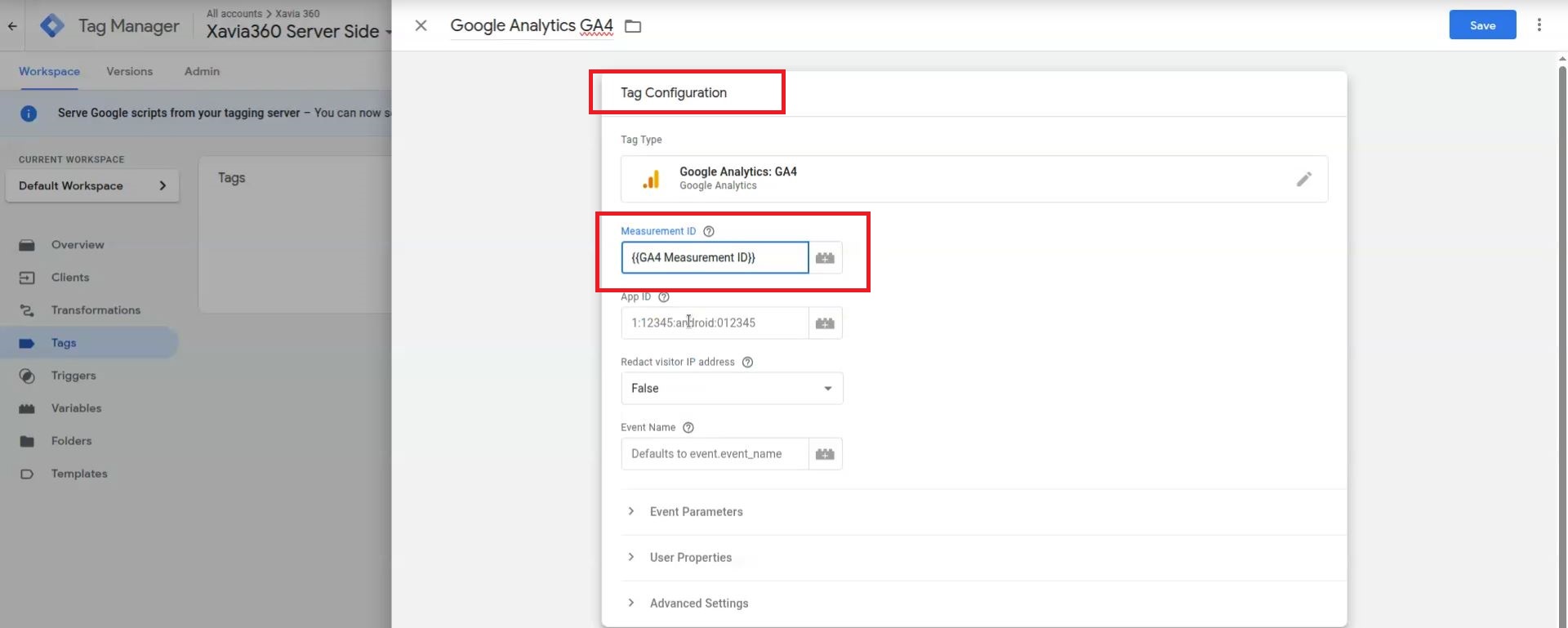Open Variables in the sidebar
This screenshot has width=1568, height=628.
(x=76, y=408)
